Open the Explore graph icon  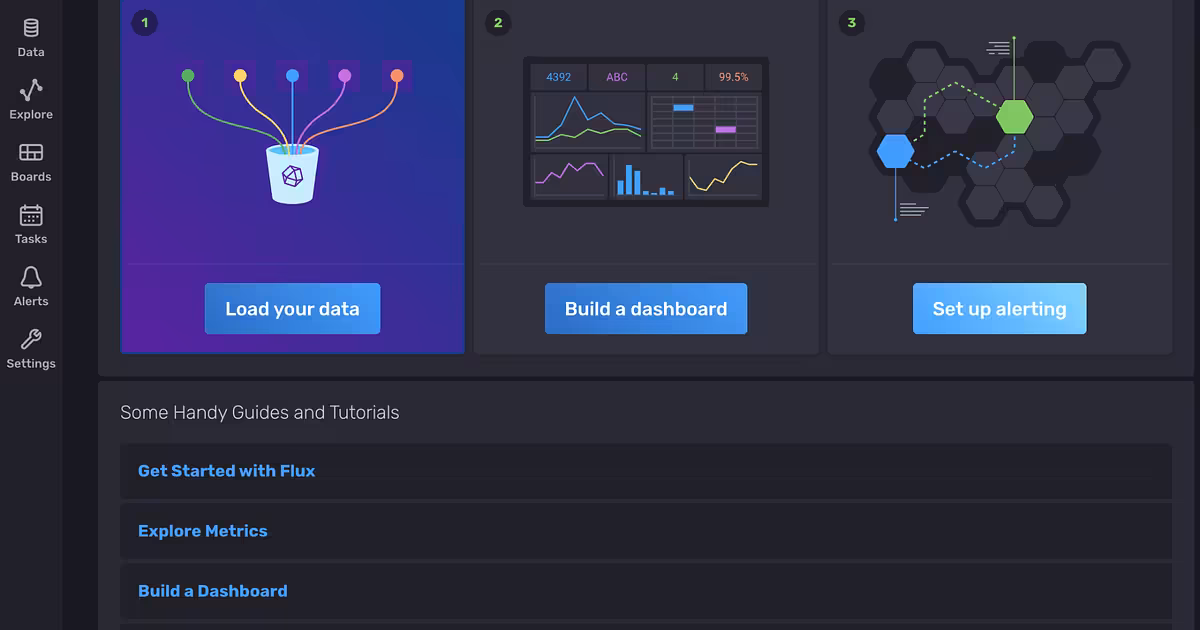31,90
